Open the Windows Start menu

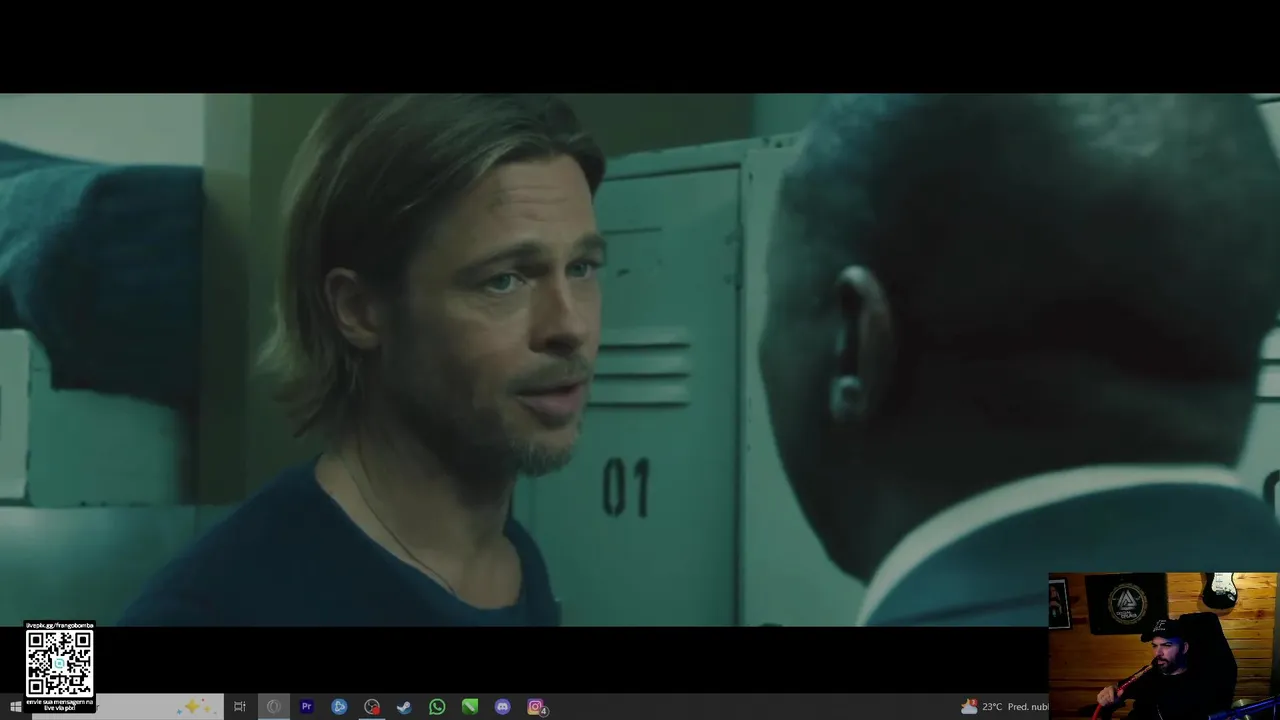click(x=15, y=707)
